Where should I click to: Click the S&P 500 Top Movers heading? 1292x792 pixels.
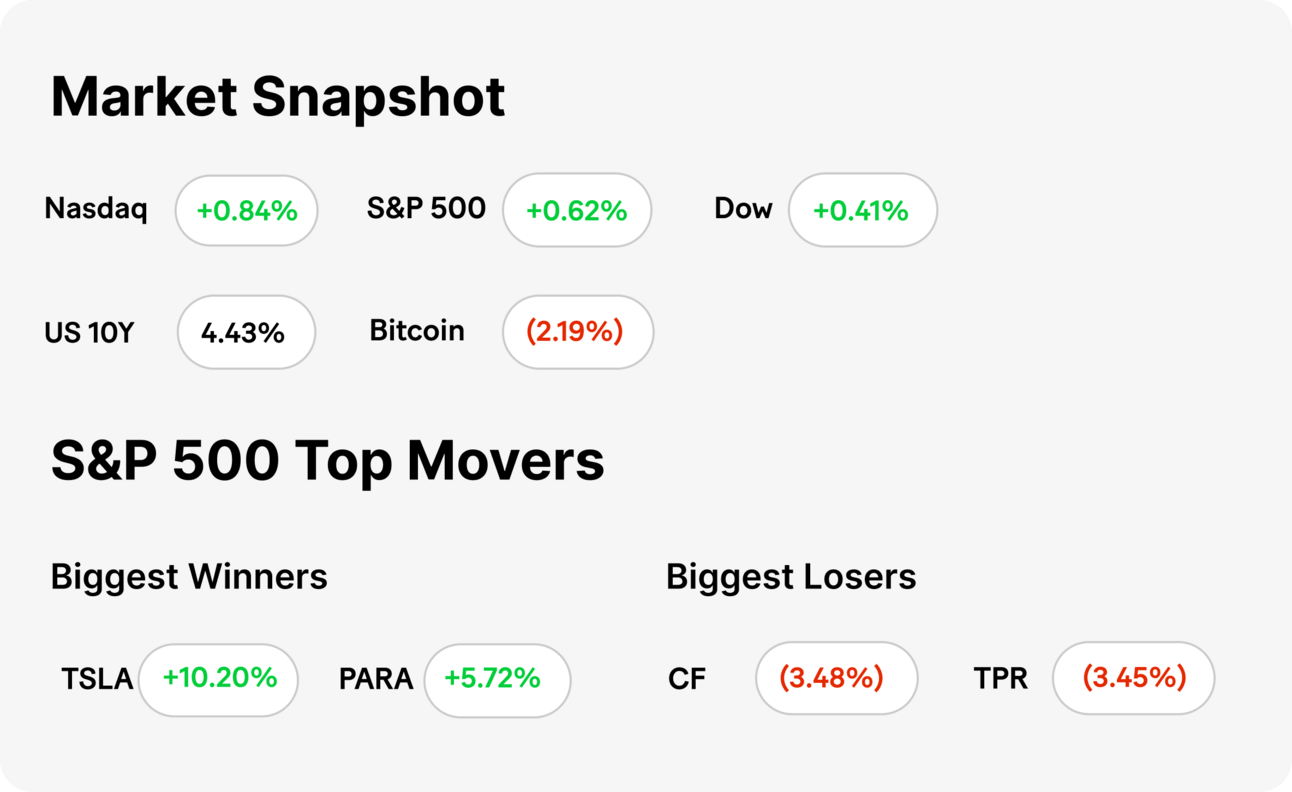[x=327, y=461]
